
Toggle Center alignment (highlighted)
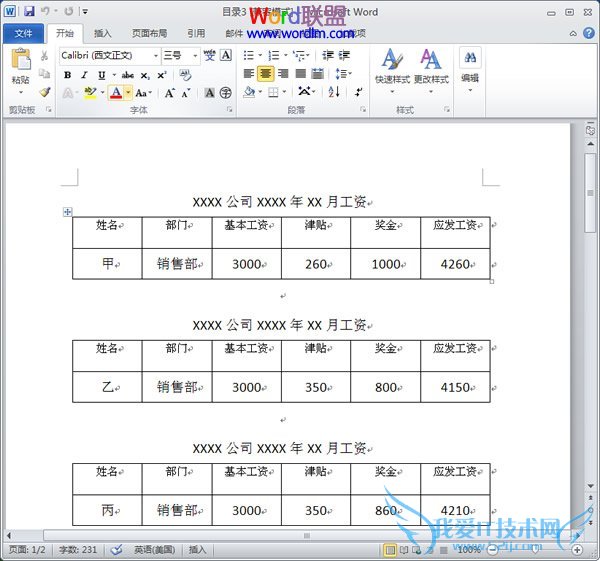[x=266, y=73]
